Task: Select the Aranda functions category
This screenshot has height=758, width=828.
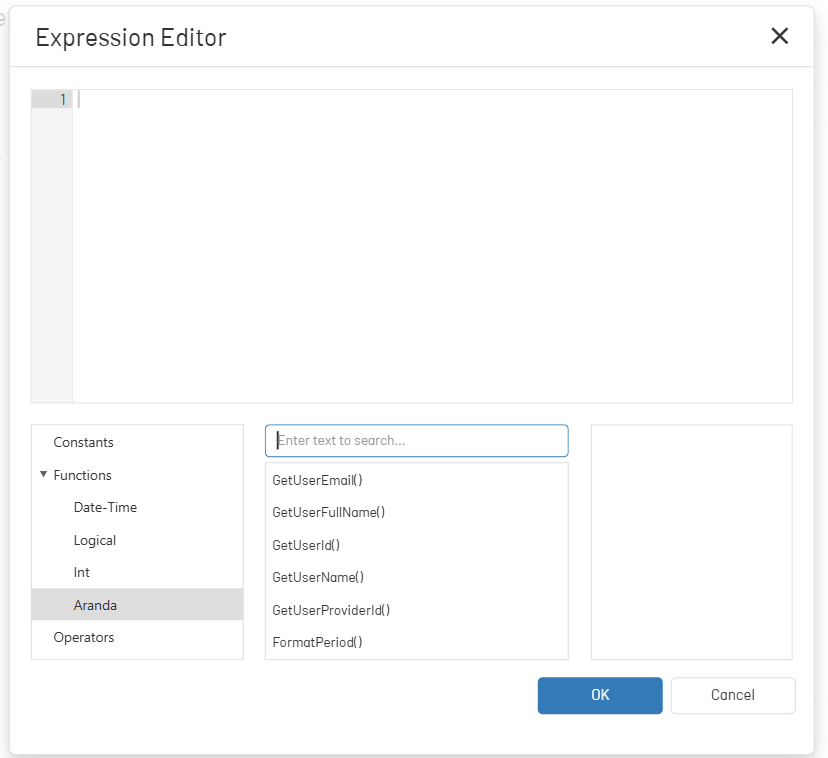Action: point(137,604)
